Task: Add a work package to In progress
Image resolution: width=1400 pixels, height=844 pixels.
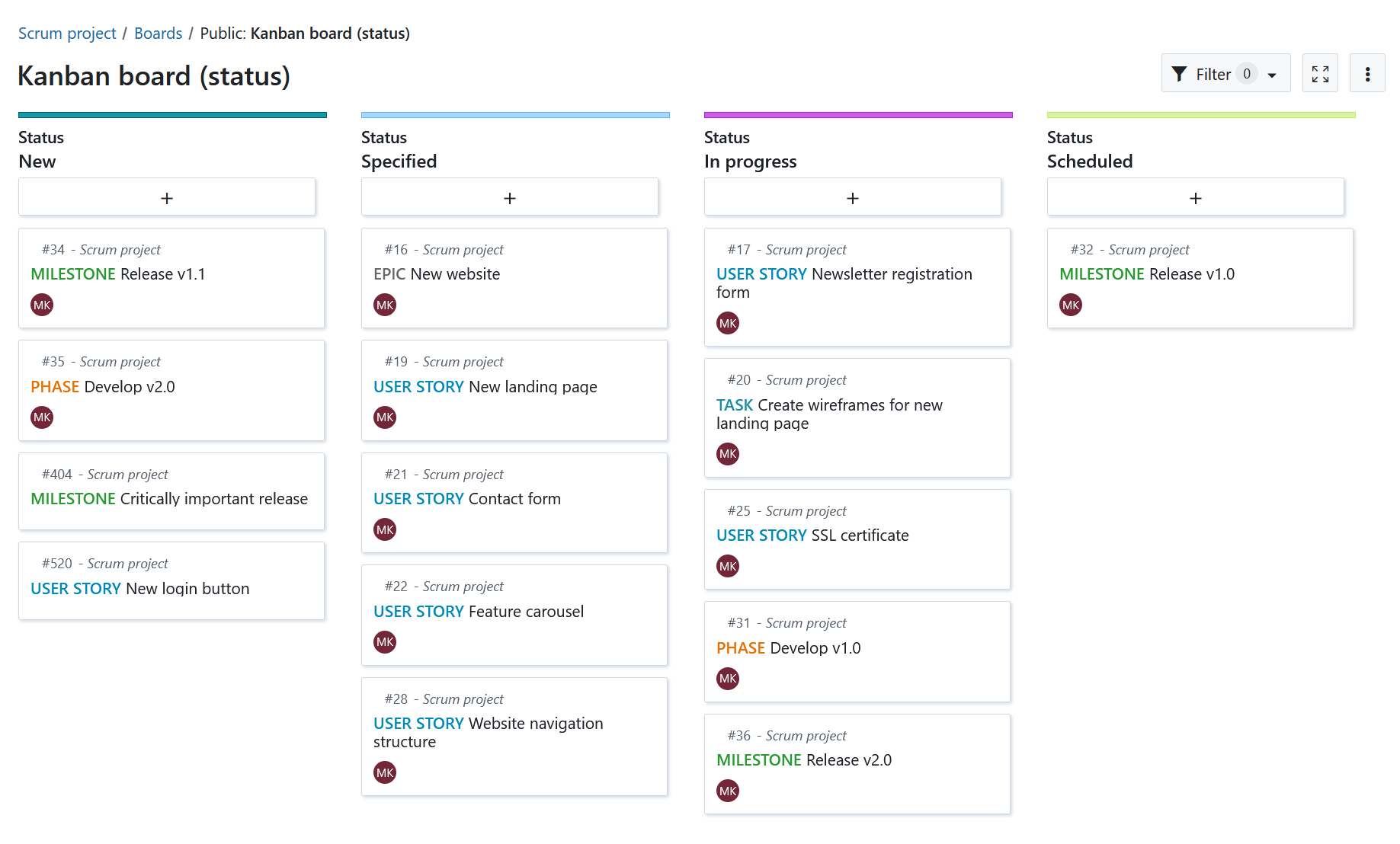Action: pyautogui.click(x=853, y=197)
